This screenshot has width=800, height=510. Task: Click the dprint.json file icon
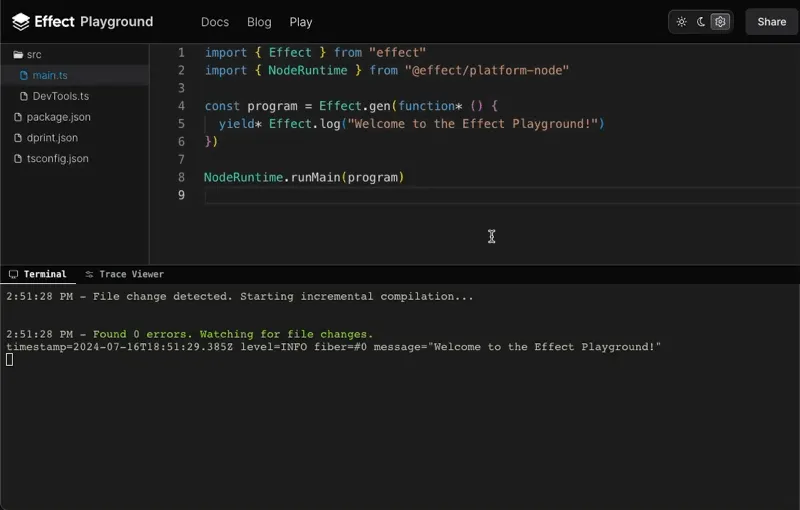(x=18, y=138)
